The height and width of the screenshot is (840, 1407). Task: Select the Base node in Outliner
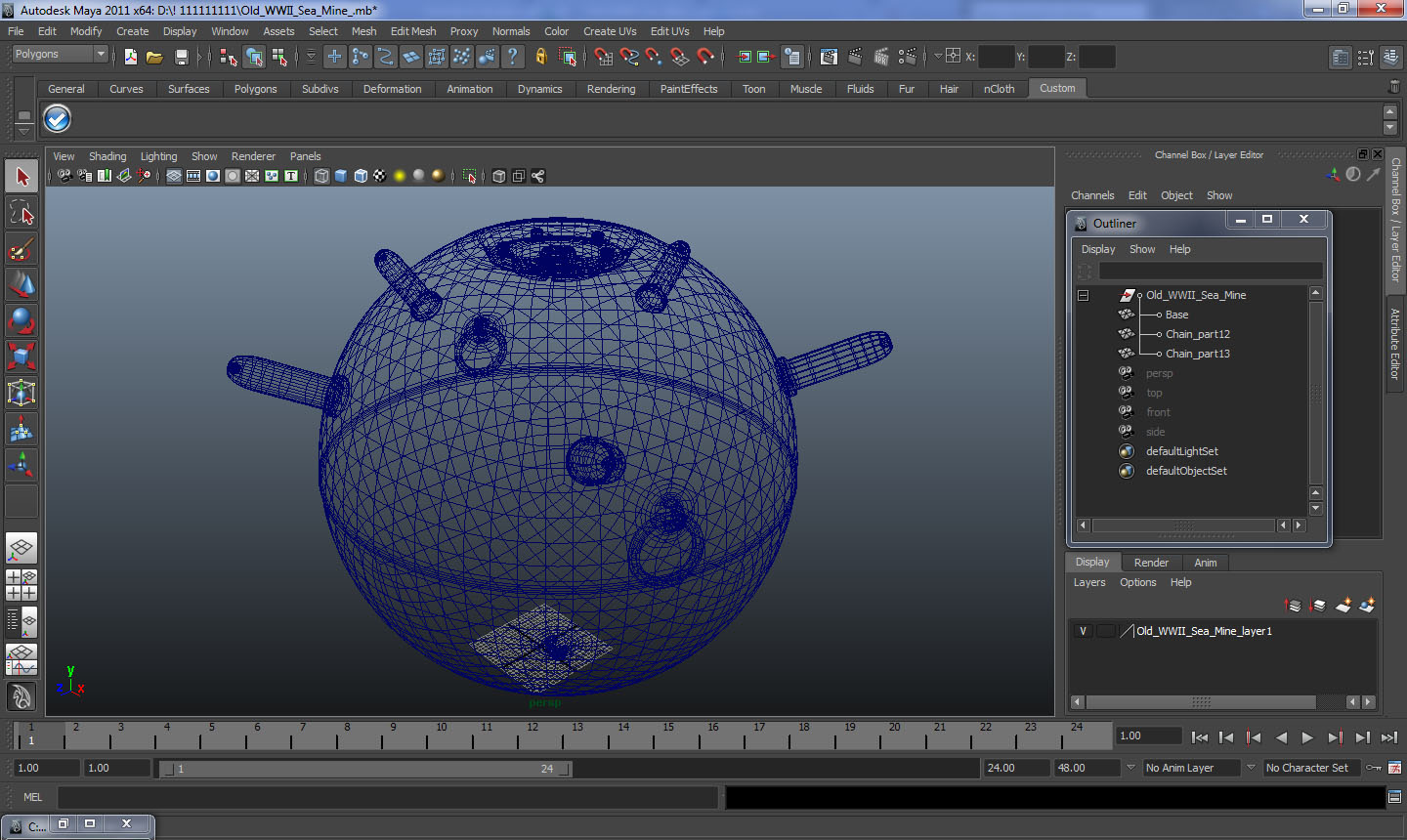pos(1176,315)
